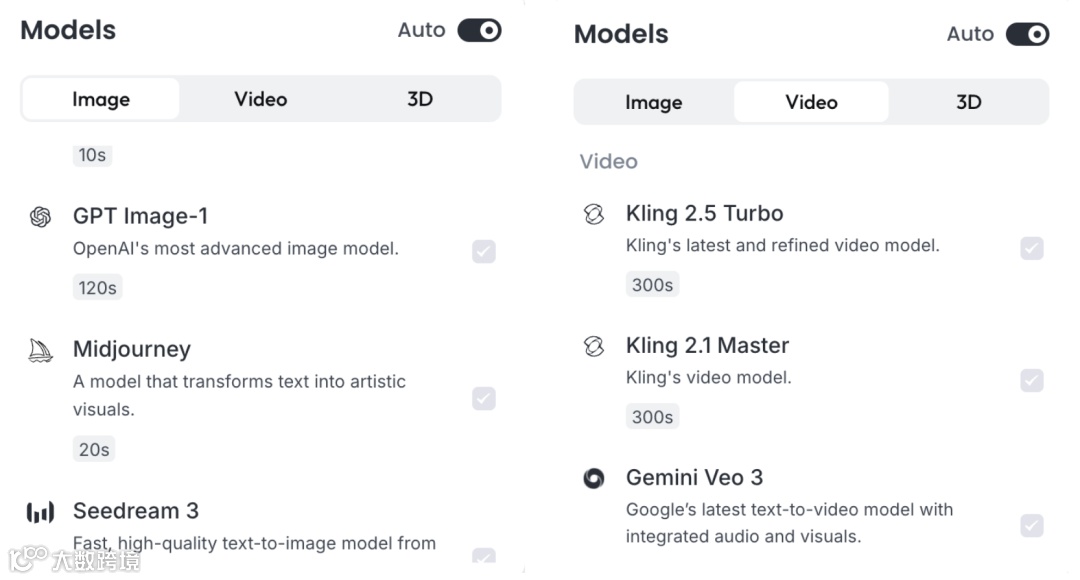The image size is (1080, 580).
Task: Click the 120s badge under GPT Image-1
Action: (x=98, y=288)
